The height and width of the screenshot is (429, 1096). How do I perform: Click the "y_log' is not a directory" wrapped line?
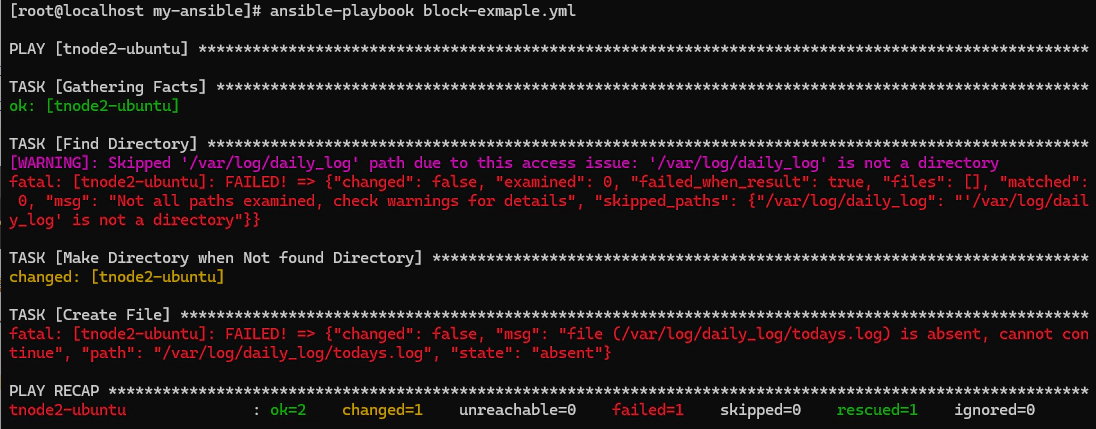click(x=135, y=220)
